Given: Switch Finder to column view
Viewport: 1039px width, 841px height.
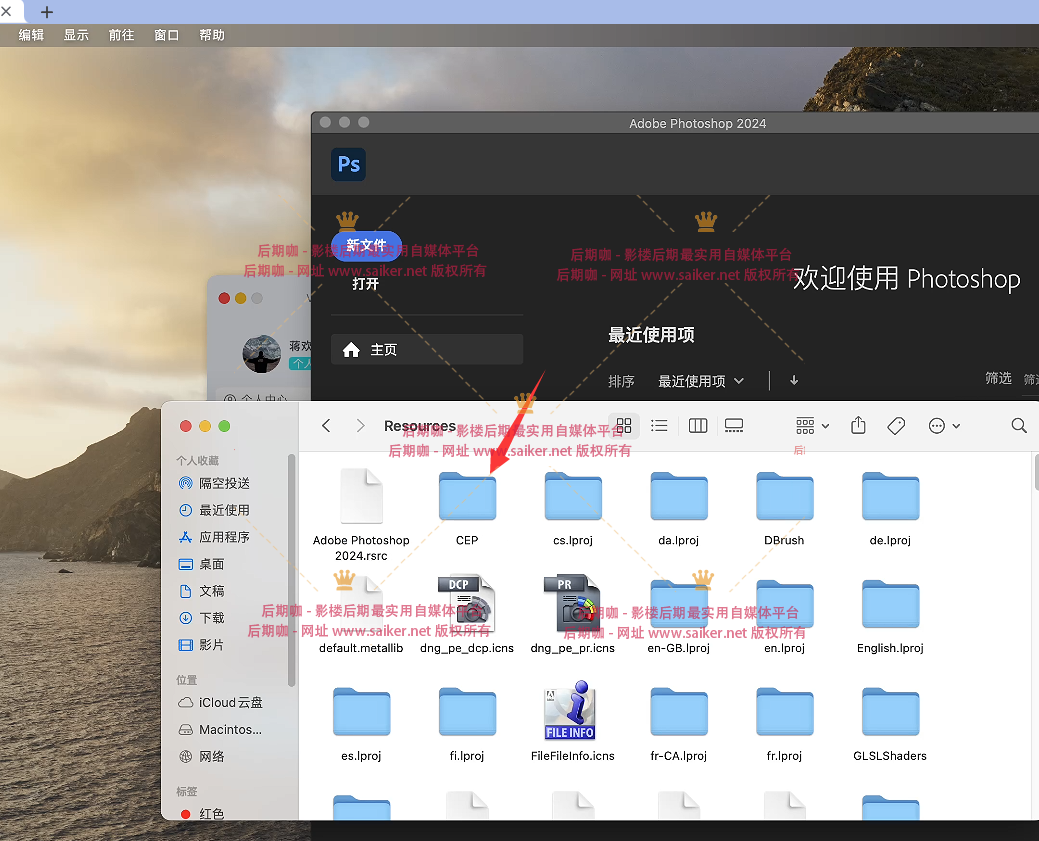Looking at the screenshot, I should click(x=698, y=426).
